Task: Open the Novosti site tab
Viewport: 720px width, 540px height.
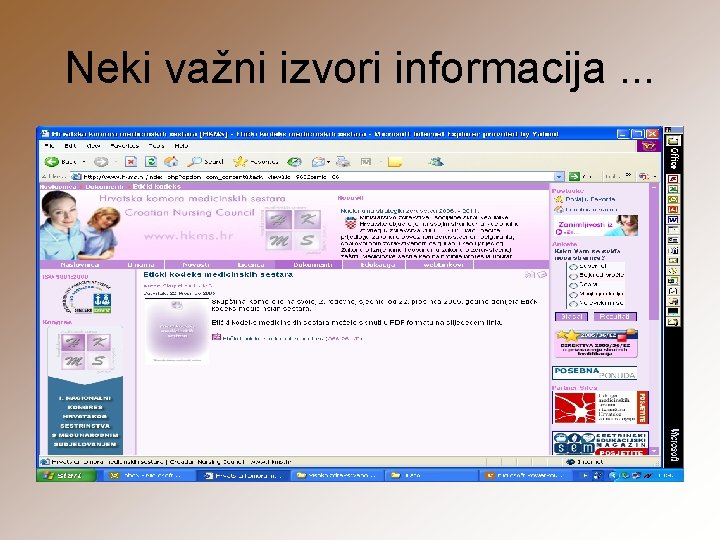Action: 196,265
